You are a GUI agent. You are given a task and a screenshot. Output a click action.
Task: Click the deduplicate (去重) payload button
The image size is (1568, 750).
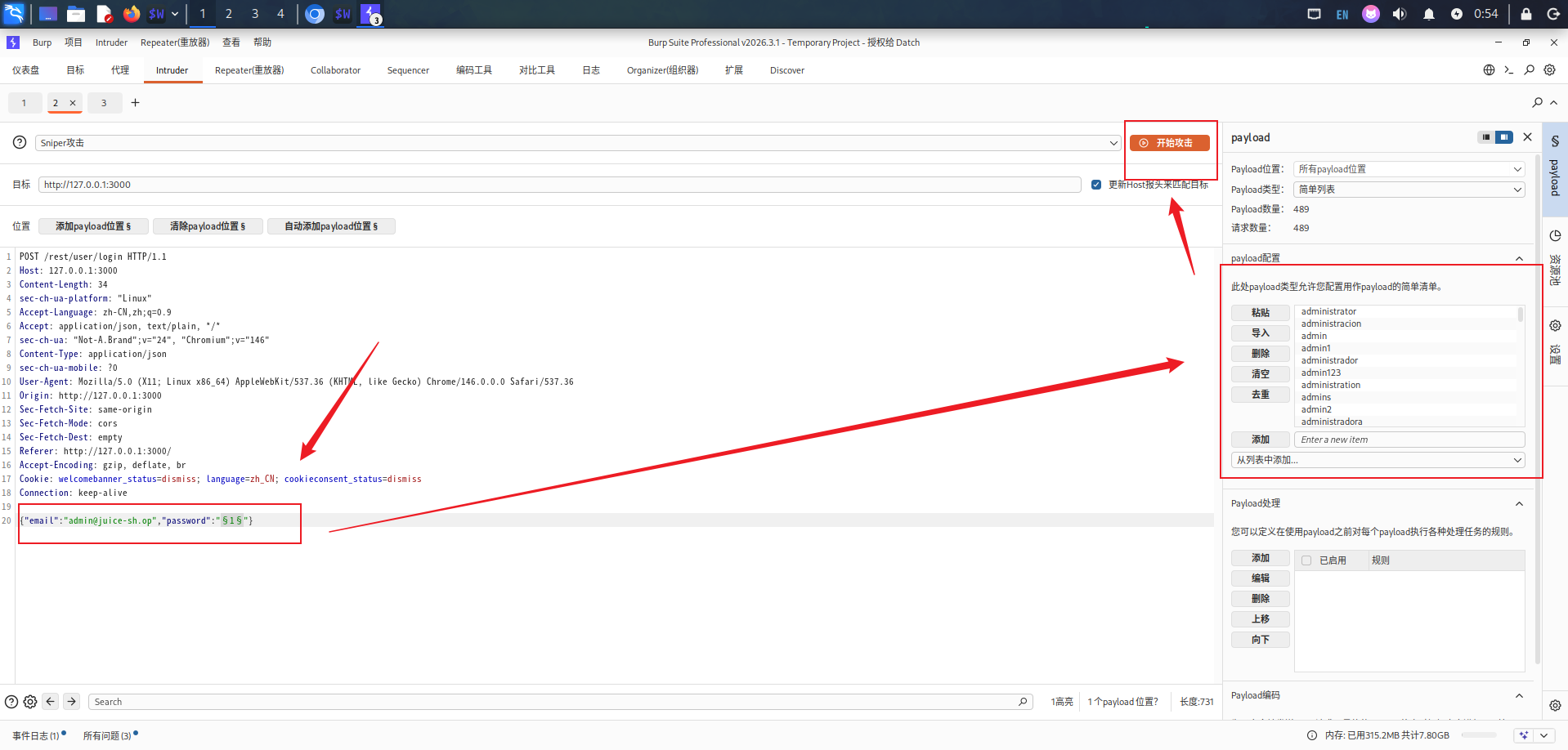1261,395
